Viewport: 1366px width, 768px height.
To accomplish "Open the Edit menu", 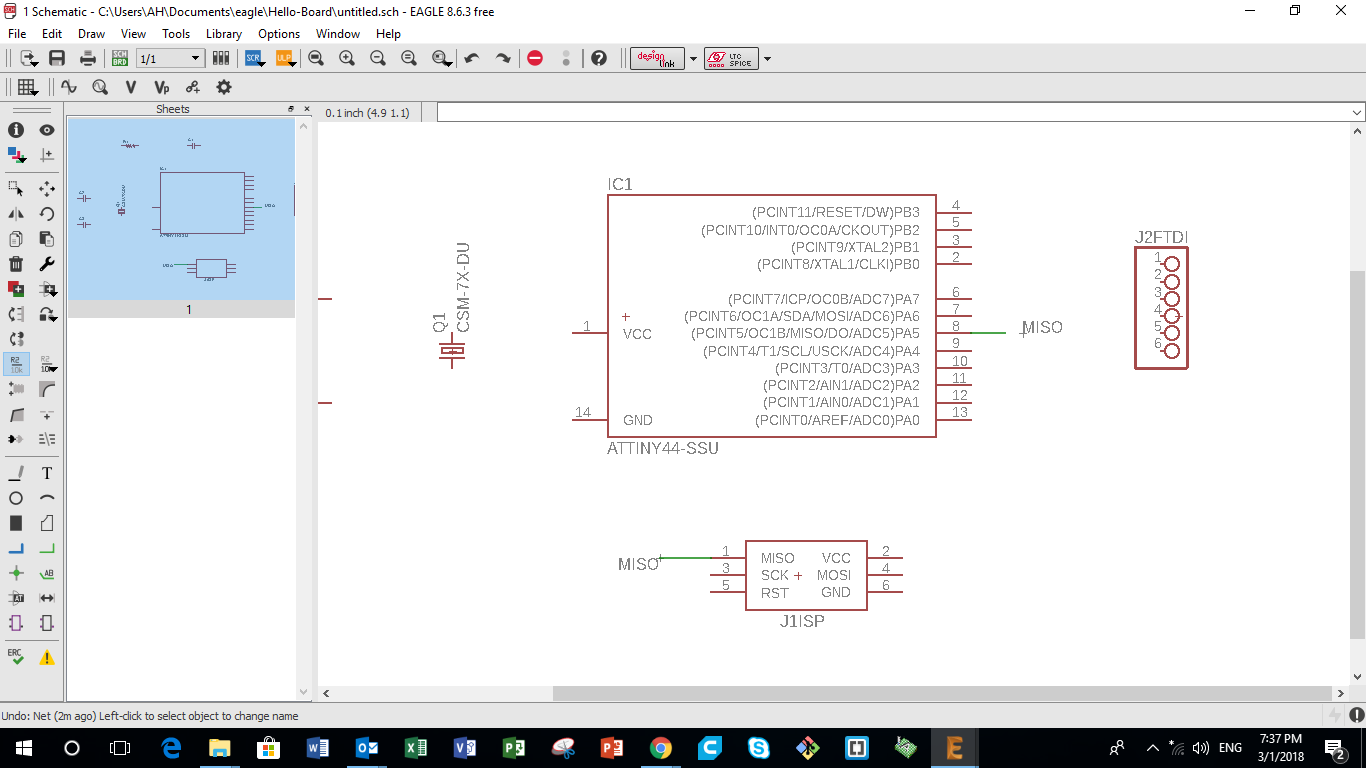I will click(x=52, y=33).
